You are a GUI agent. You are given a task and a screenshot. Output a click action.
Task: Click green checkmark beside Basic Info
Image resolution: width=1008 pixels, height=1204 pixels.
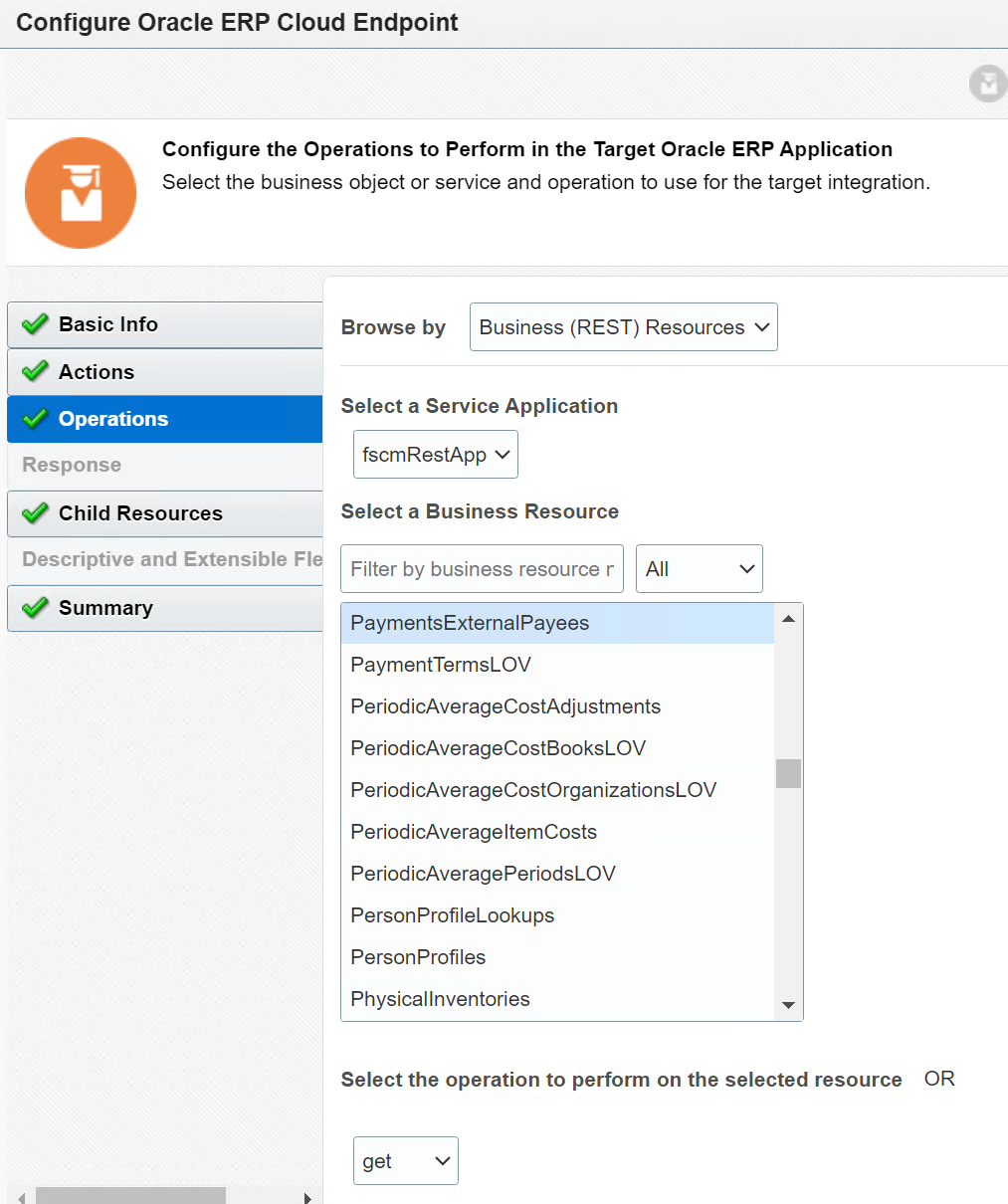[x=35, y=324]
